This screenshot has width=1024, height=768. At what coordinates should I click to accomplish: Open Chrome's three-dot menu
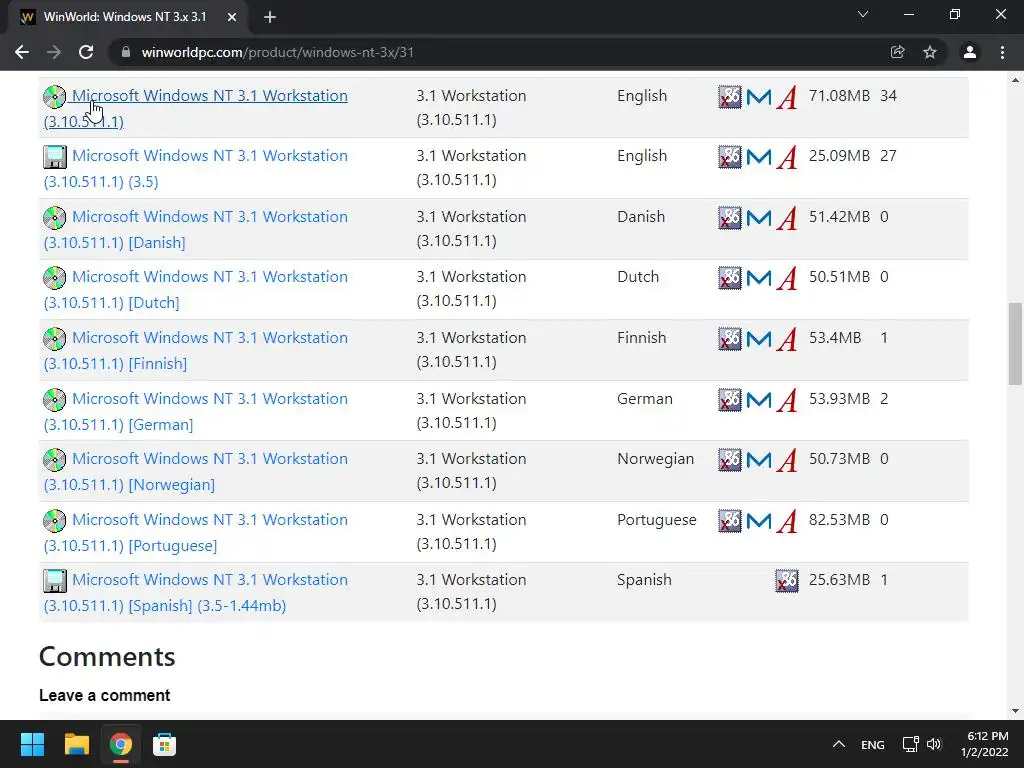point(1002,52)
